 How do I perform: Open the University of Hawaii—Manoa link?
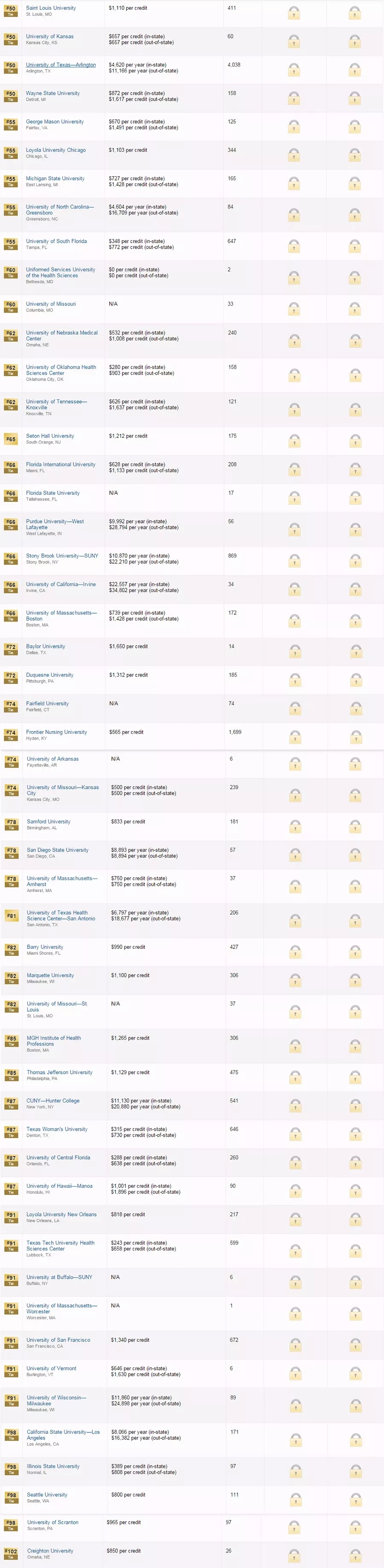(x=60, y=1186)
